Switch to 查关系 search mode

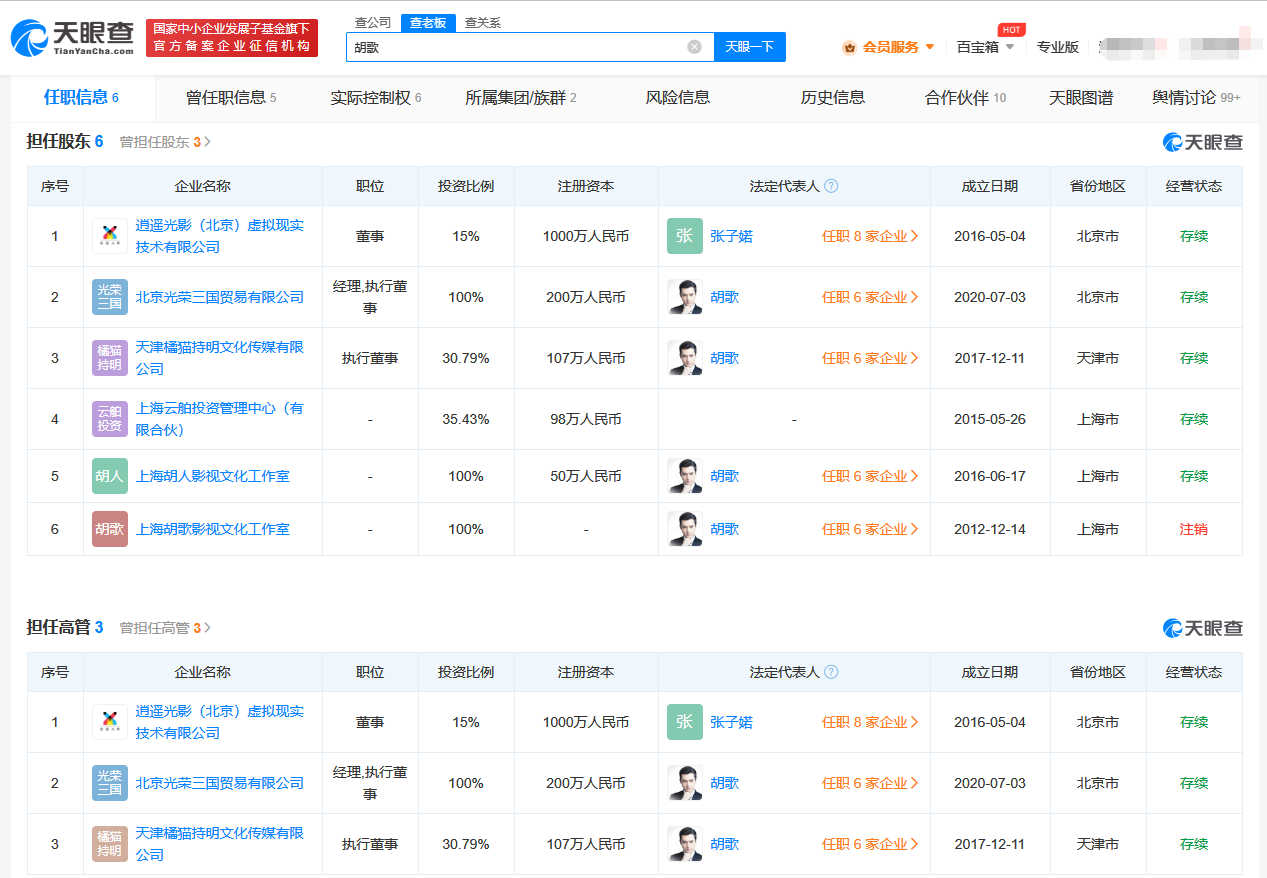[x=483, y=22]
